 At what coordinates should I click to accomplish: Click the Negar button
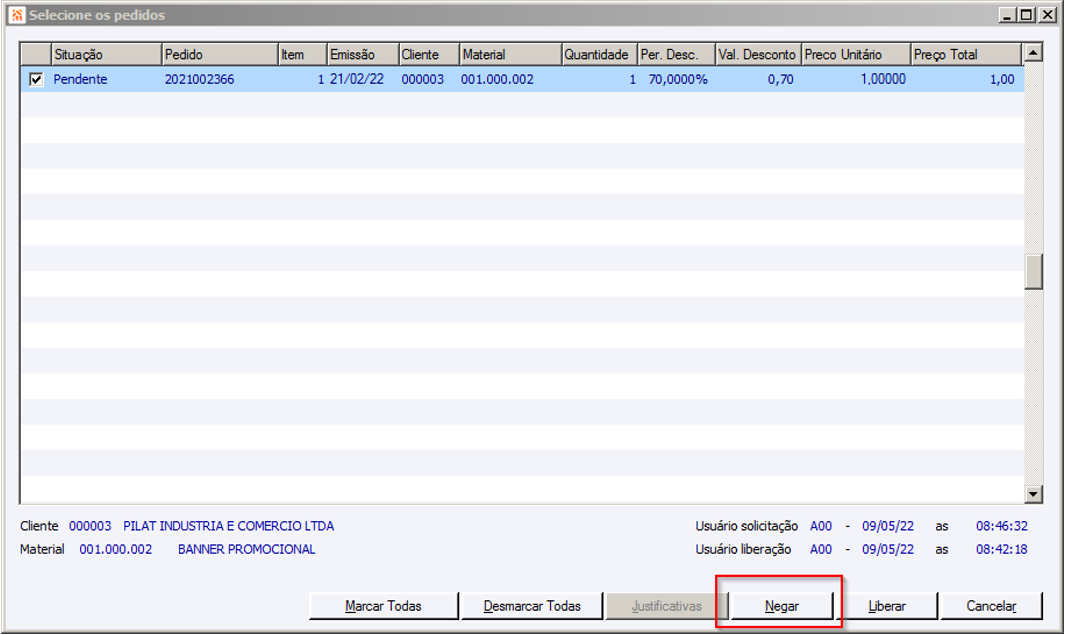point(782,606)
